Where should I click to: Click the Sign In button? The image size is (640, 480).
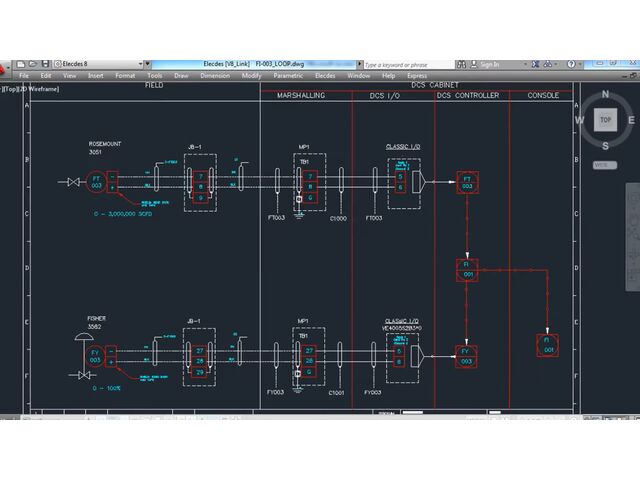(x=489, y=64)
